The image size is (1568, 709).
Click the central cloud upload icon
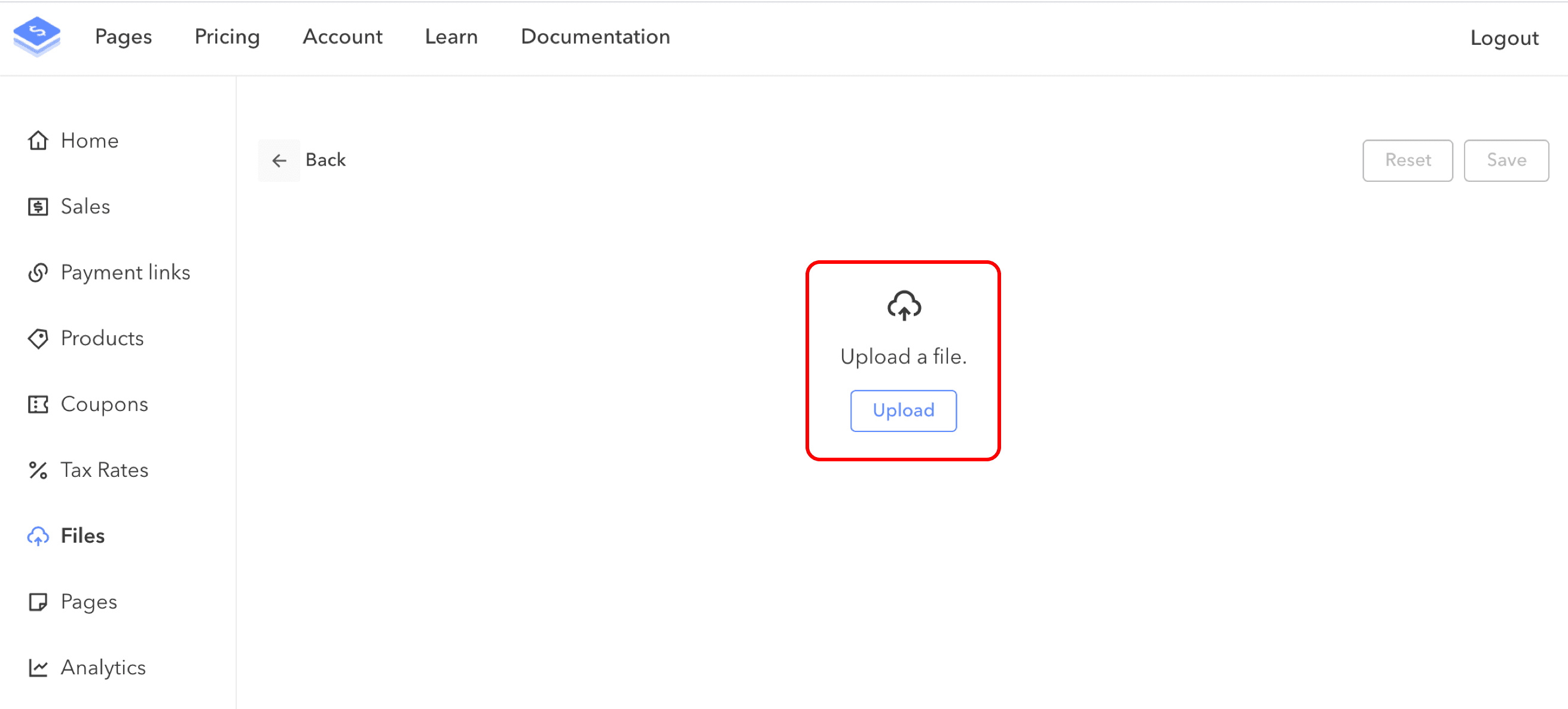pyautogui.click(x=903, y=305)
